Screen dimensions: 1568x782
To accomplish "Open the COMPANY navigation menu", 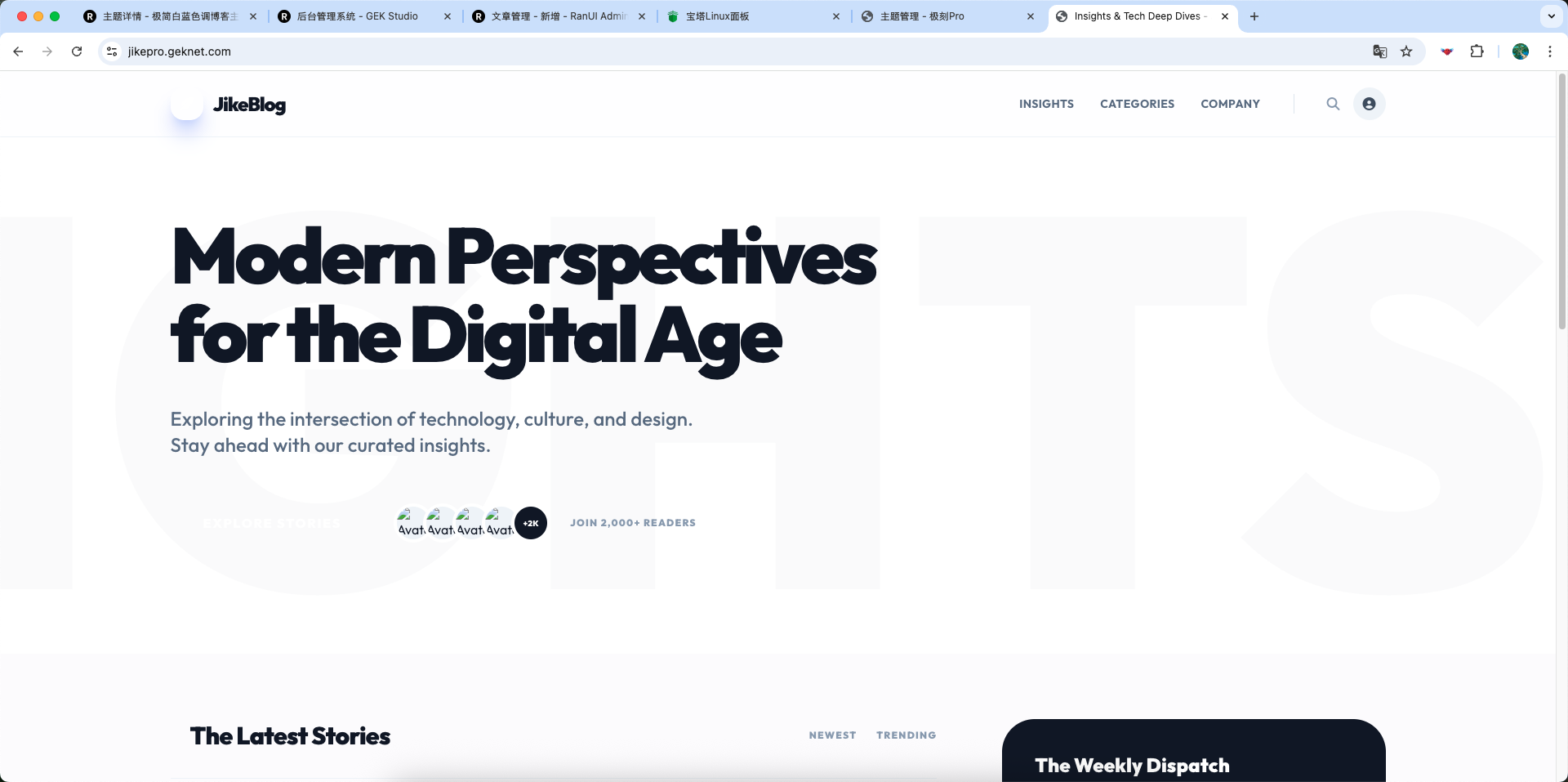I will (1230, 104).
